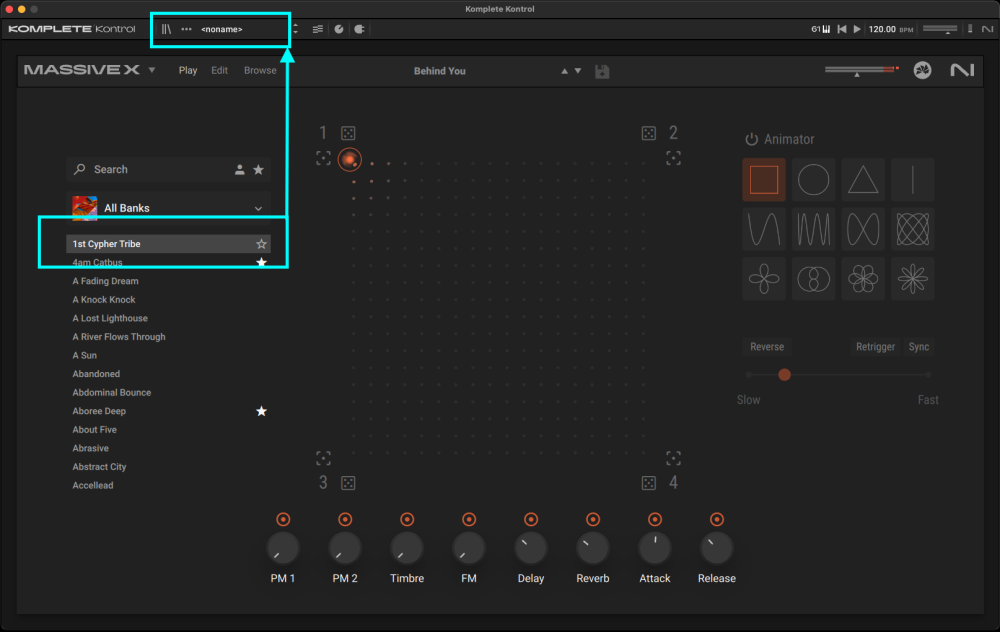Toggle the Retrigger button
The height and width of the screenshot is (632, 1000).
875,347
